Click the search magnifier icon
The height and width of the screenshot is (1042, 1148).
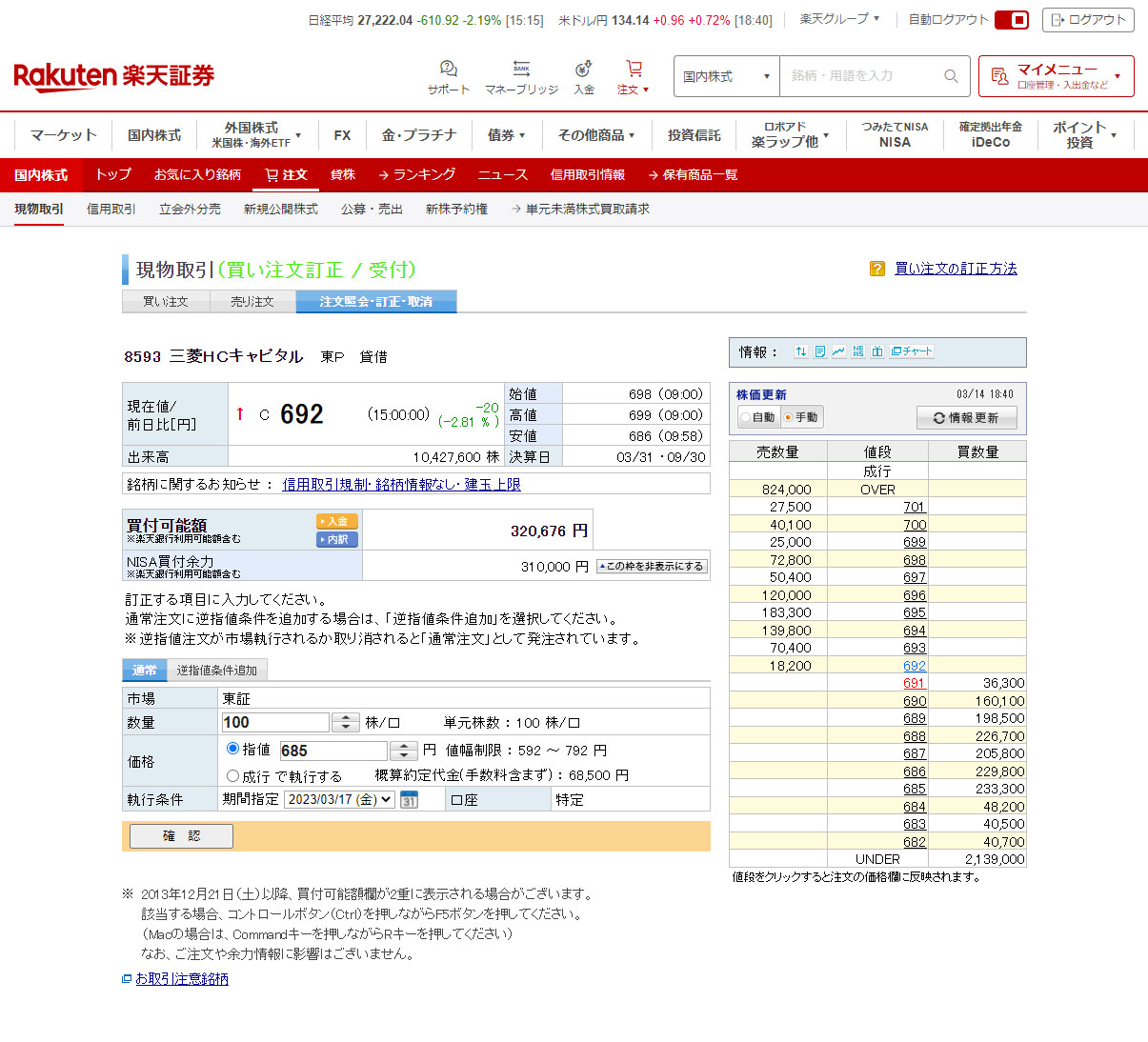pos(951,76)
